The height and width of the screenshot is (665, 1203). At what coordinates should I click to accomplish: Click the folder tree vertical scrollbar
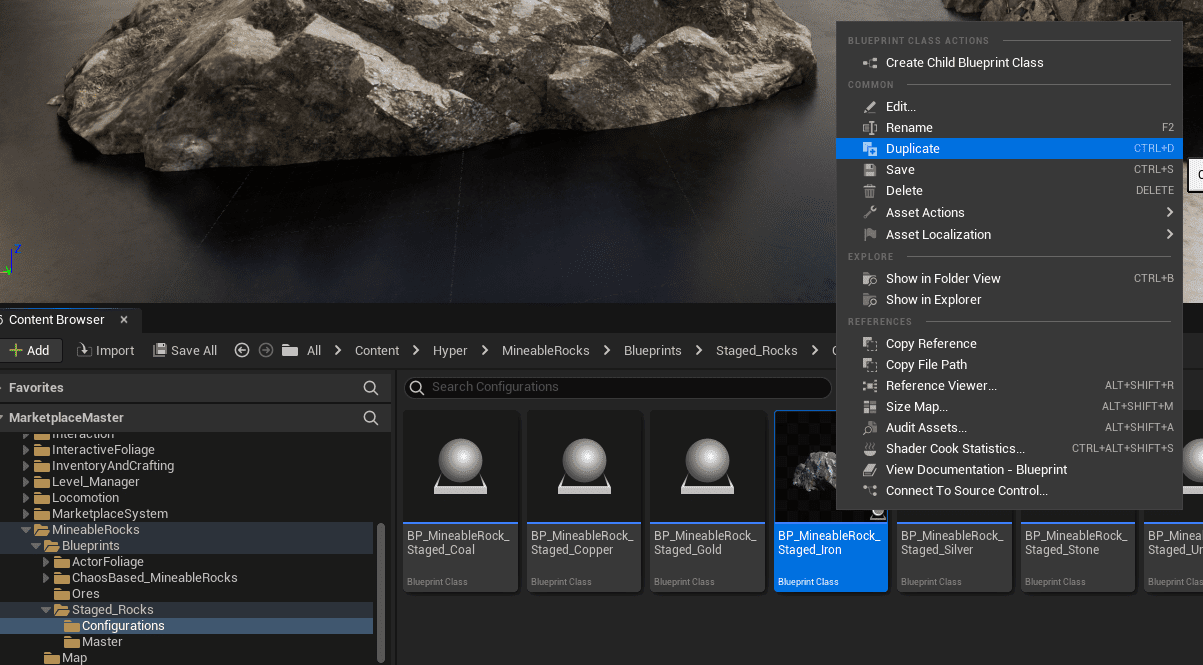click(380, 590)
